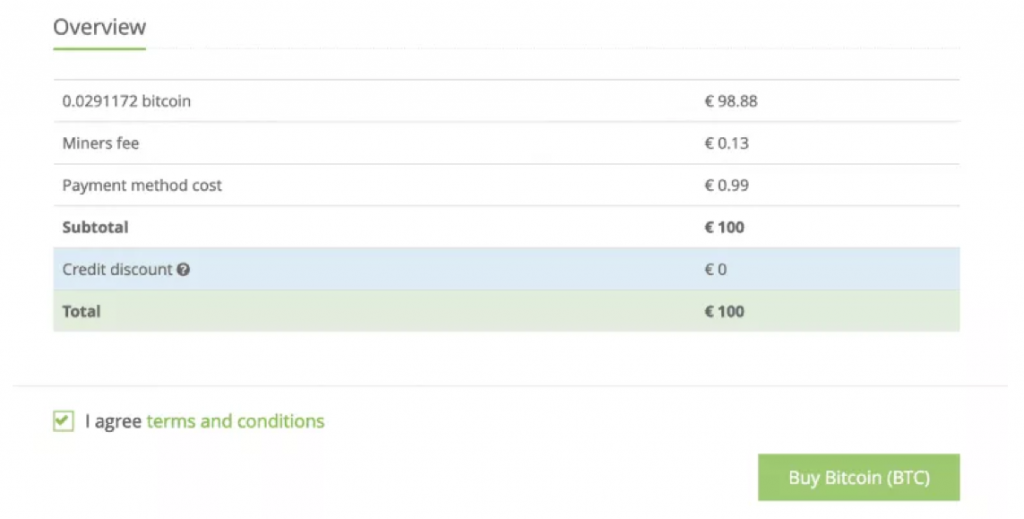Click the € 0.13 miners fee value

726,143
